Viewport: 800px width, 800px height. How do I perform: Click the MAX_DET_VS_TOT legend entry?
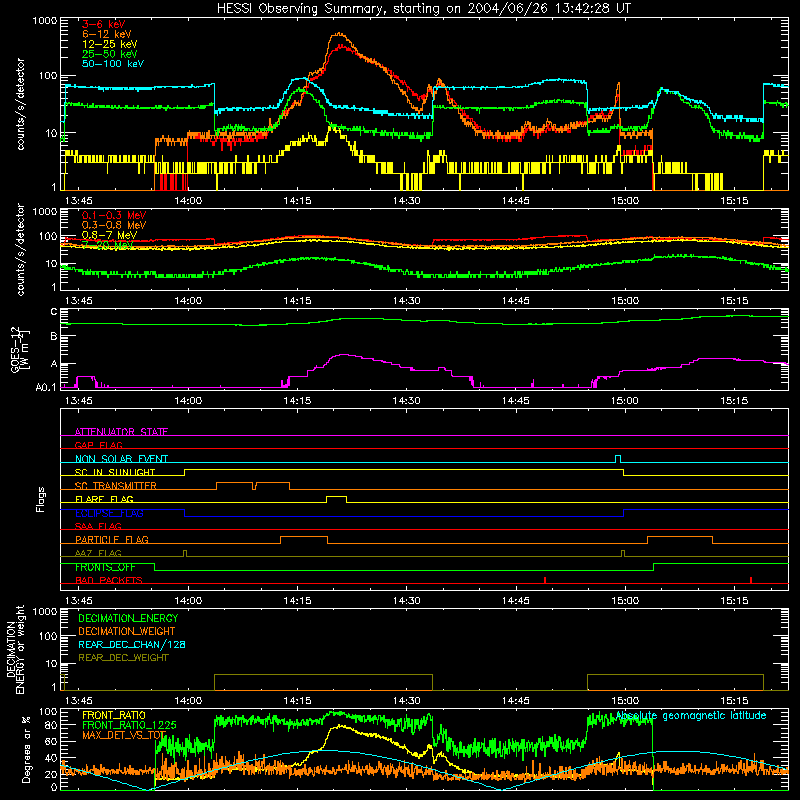click(124, 735)
